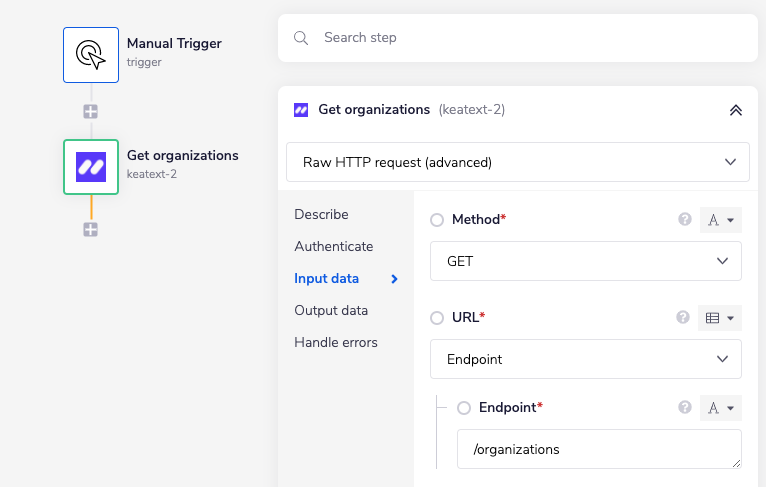Click help icon next to Endpoint

tap(685, 408)
